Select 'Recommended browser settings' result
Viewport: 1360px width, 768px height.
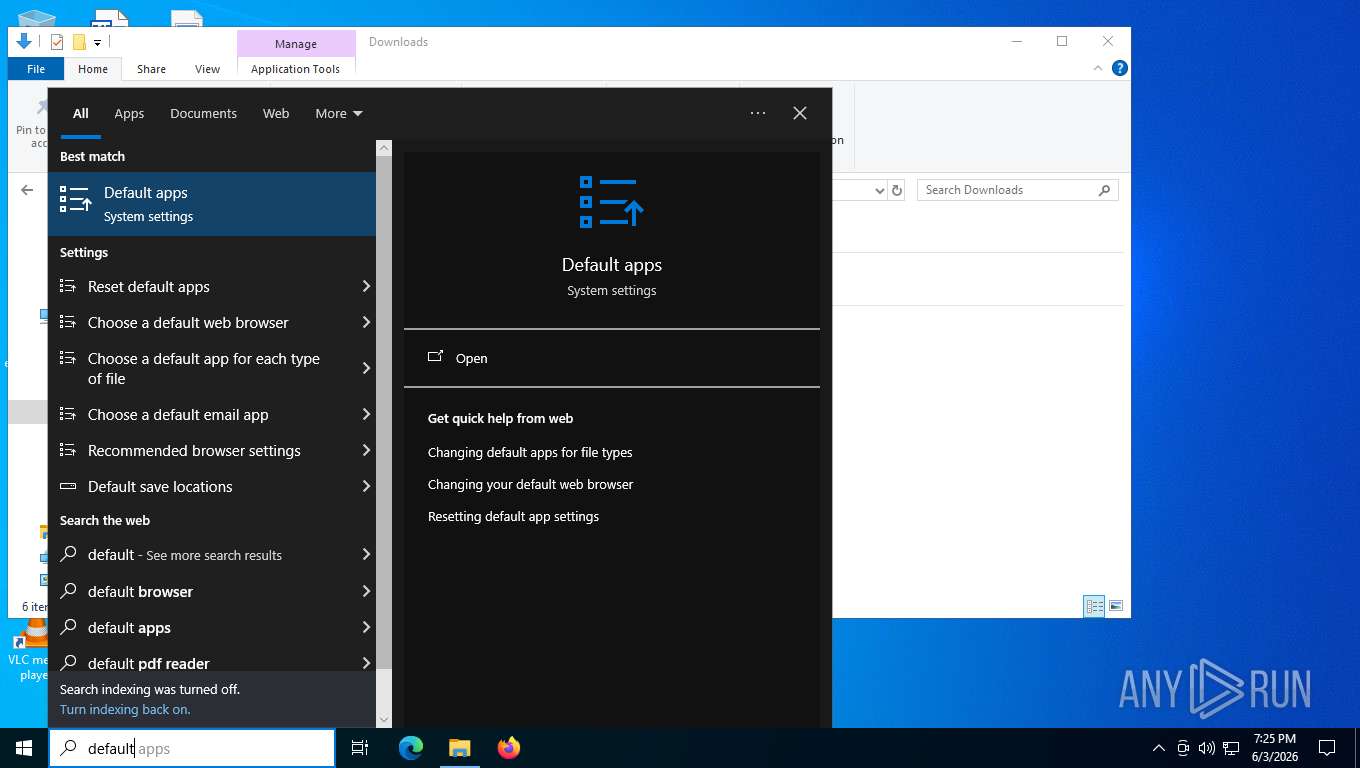pyautogui.click(x=212, y=451)
